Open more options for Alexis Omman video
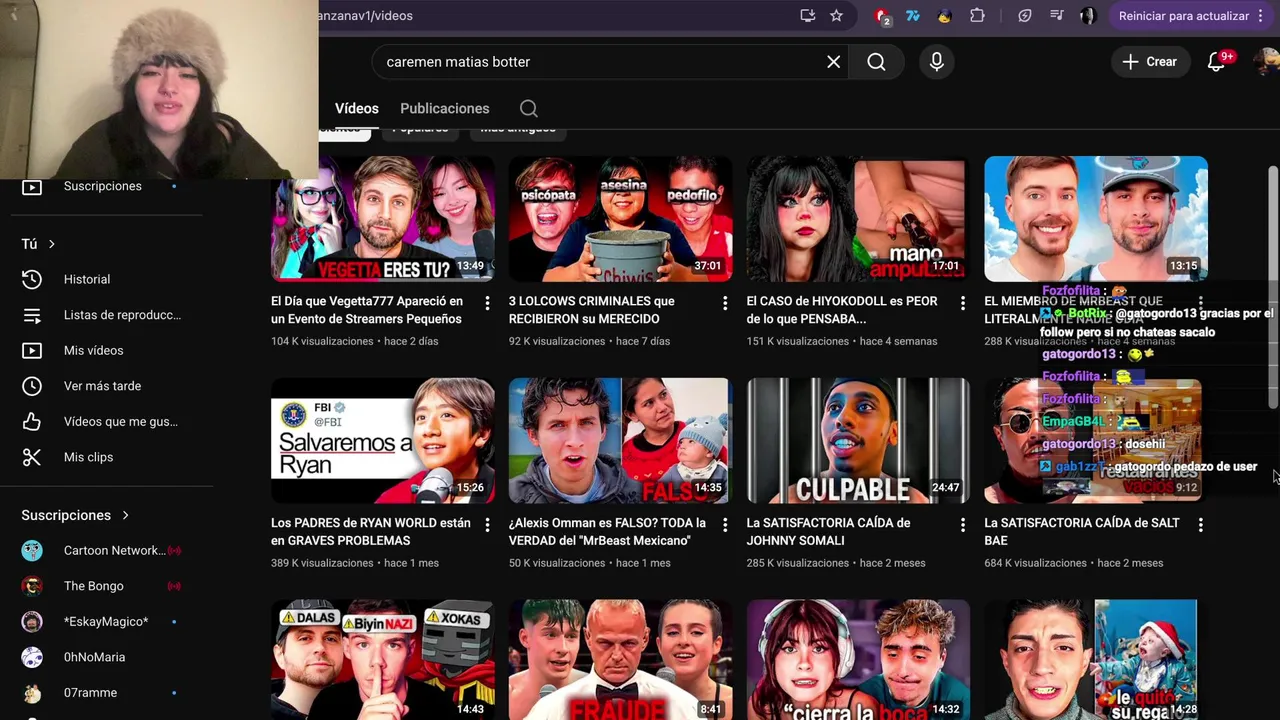This screenshot has width=1280, height=720. click(725, 524)
